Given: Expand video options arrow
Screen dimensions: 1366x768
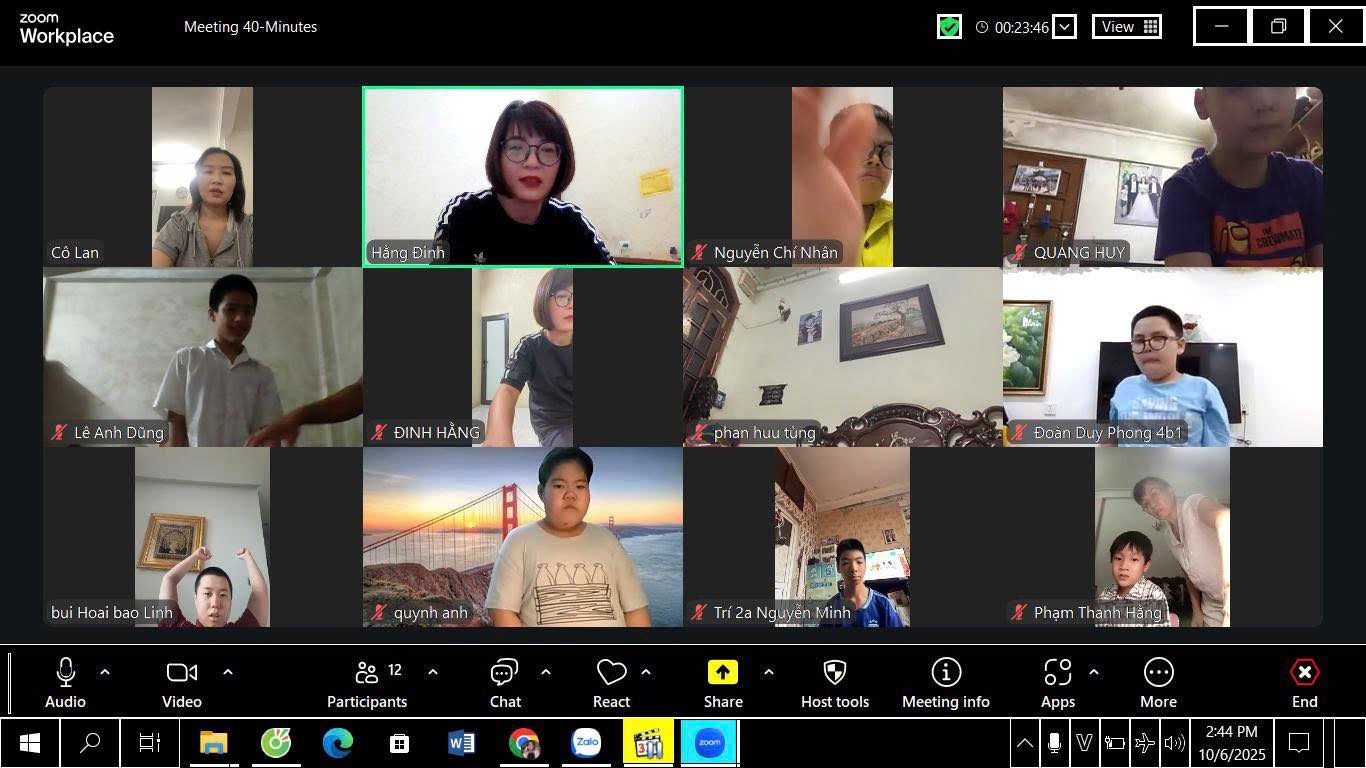Looking at the screenshot, I should [x=228, y=672].
